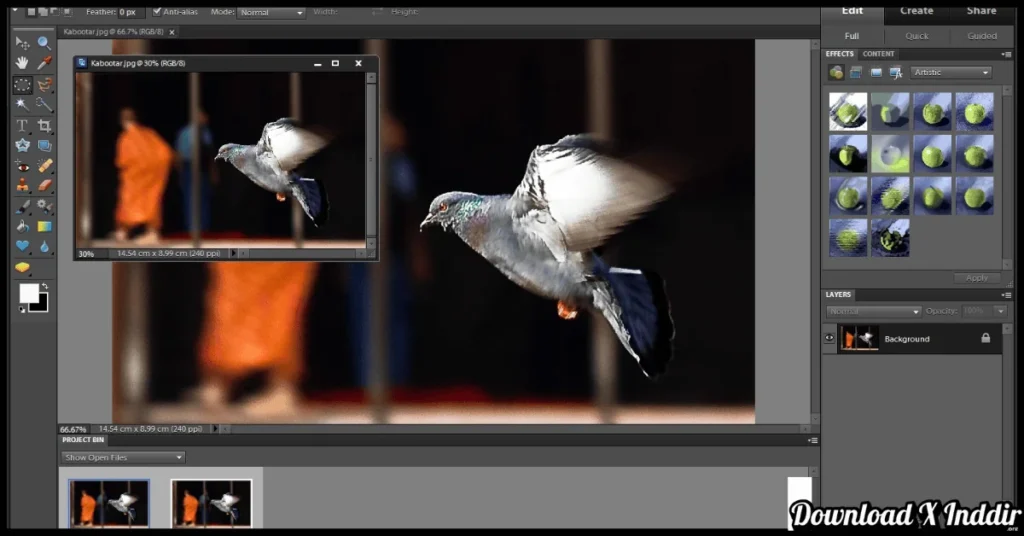Viewport: 1024px width, 536px height.
Task: Hide the Background layer with eye icon
Action: click(829, 339)
